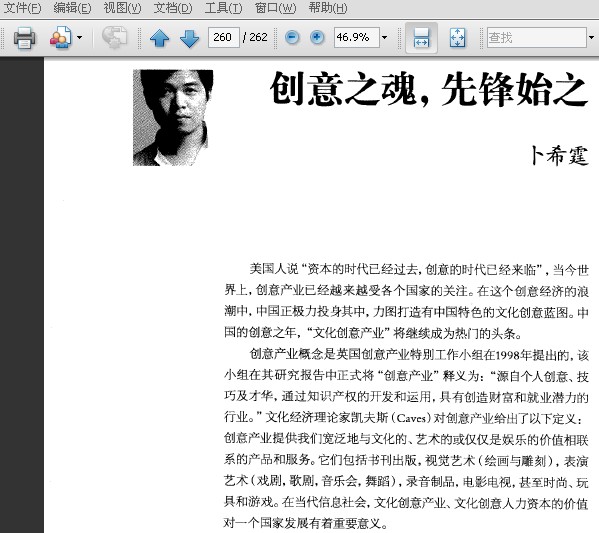The width and height of the screenshot is (599, 533).
Task: Open the collaboration people icon
Action: [60, 37]
